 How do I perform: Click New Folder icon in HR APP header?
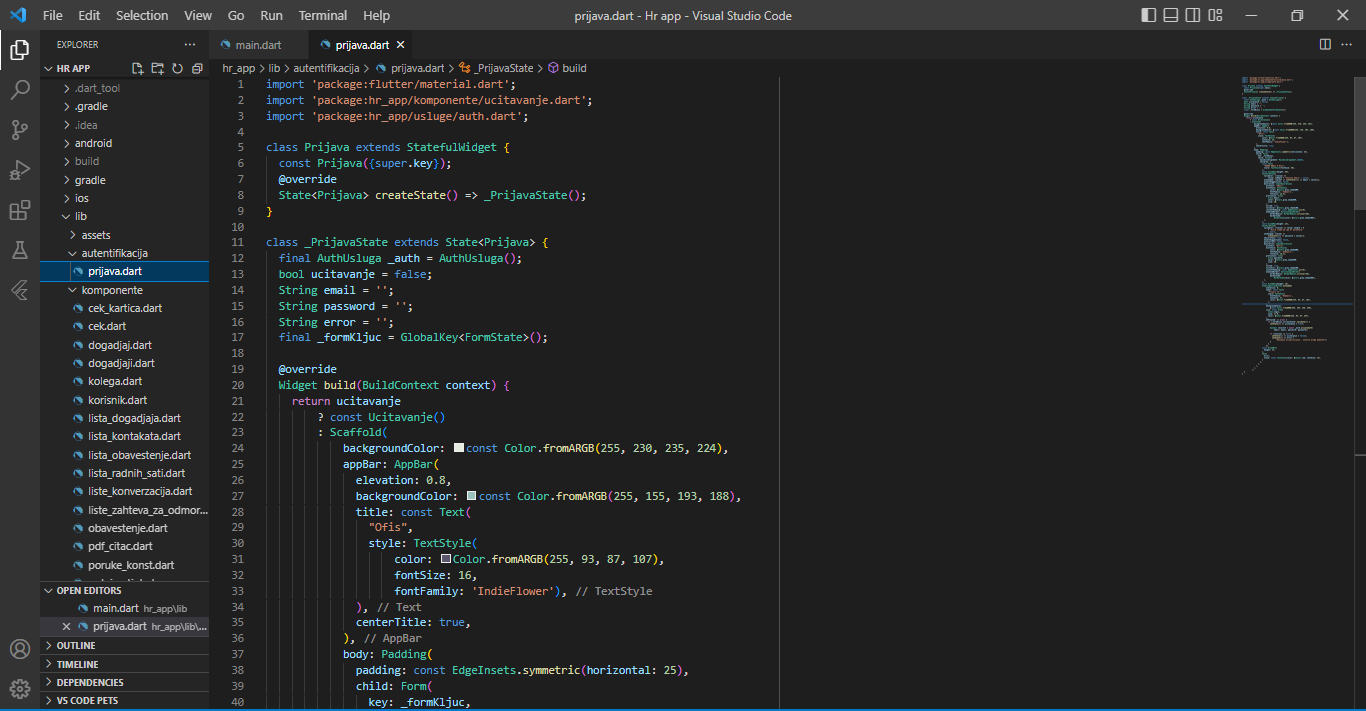click(x=158, y=68)
